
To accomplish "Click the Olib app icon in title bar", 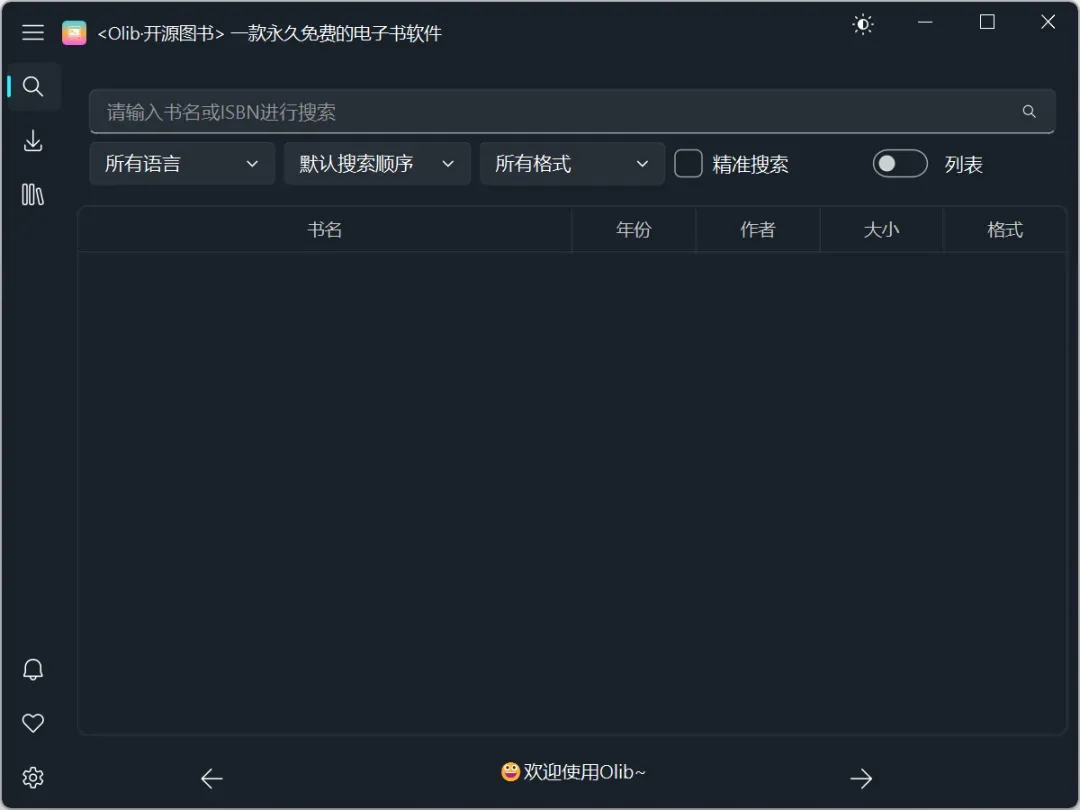I will point(73,31).
